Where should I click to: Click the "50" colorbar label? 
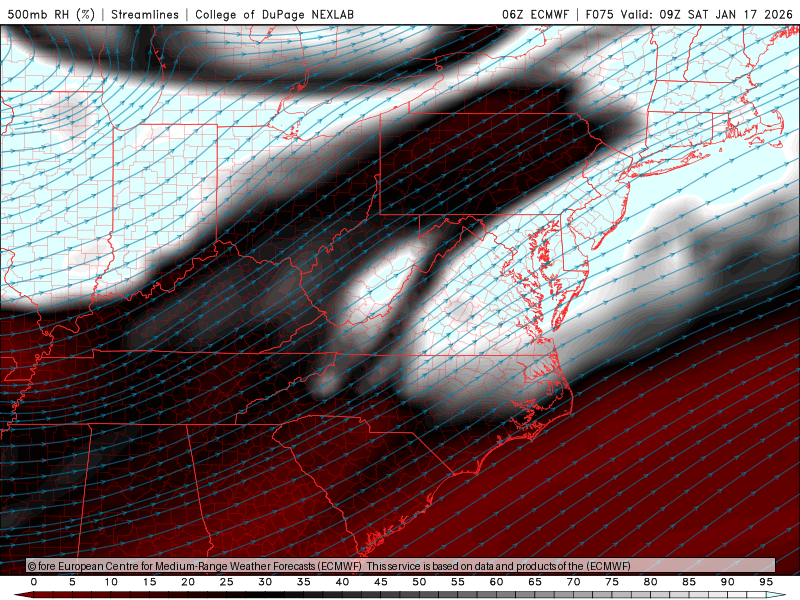point(419,582)
